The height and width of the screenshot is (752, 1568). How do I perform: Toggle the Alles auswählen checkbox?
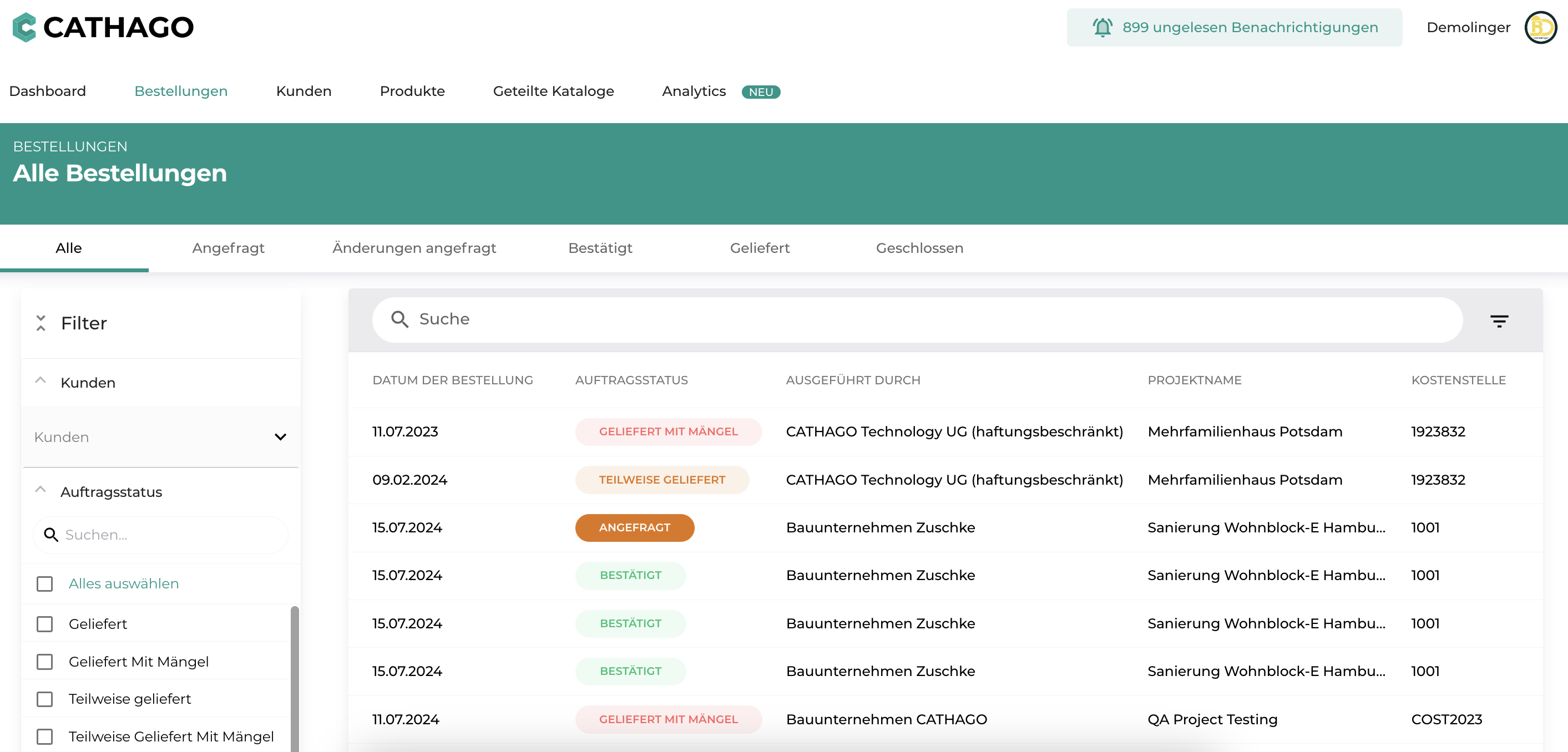click(x=44, y=583)
